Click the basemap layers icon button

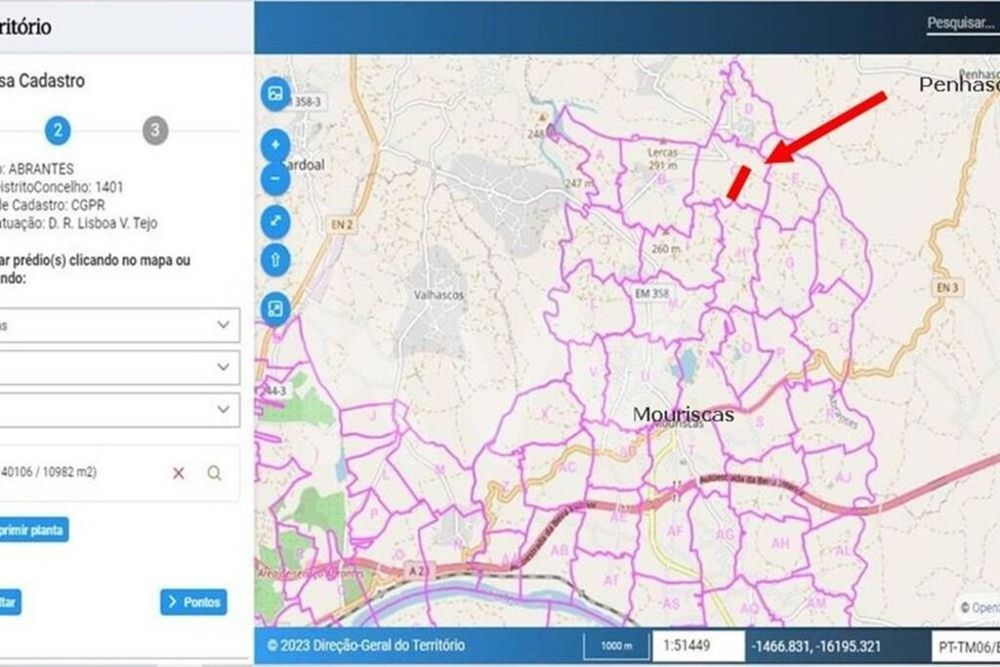tap(276, 94)
